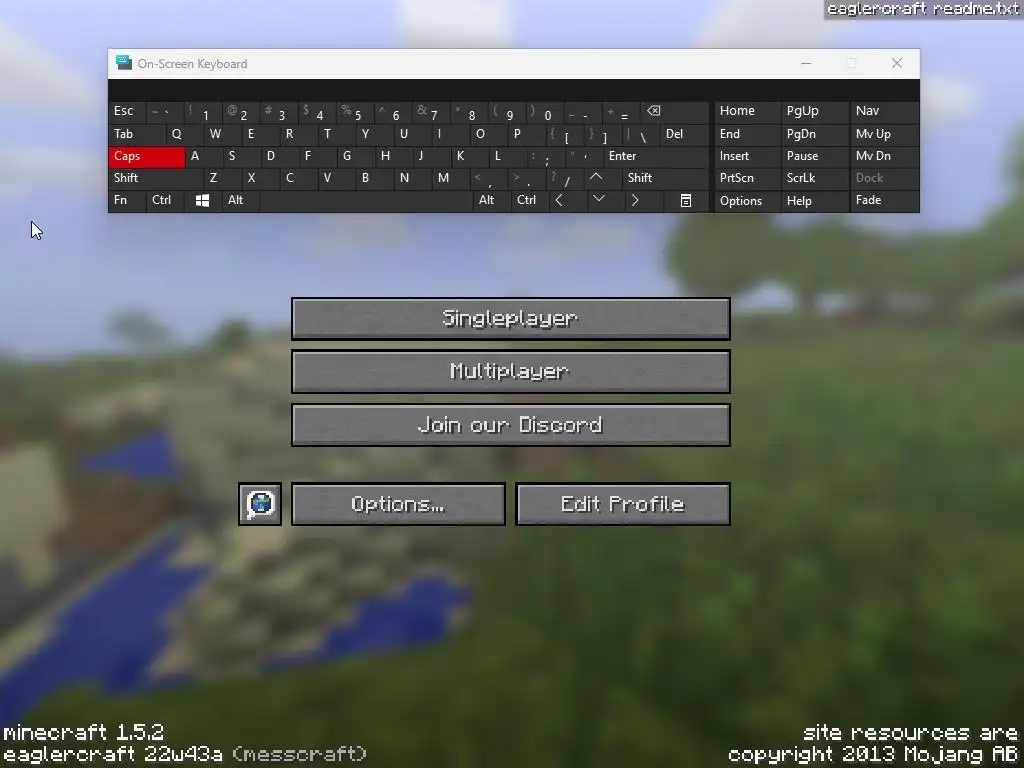Click the forward slash key

pyautogui.click(x=566, y=178)
